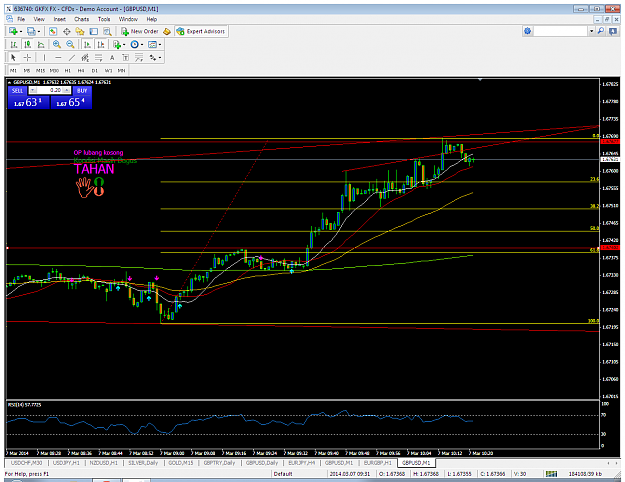
Task: Switch chart to line chart mode
Action: pos(41,45)
